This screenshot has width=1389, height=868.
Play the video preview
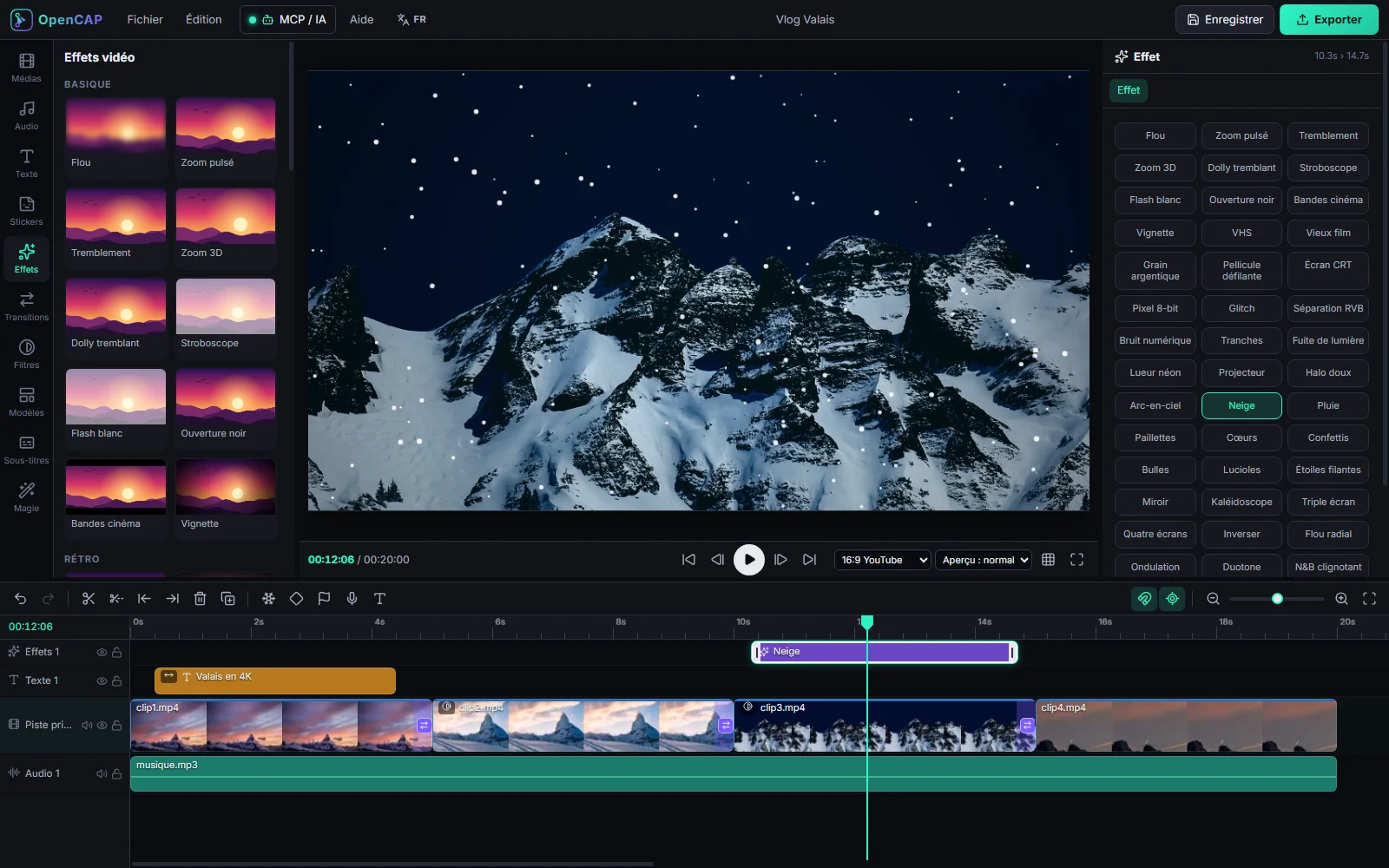[749, 560]
